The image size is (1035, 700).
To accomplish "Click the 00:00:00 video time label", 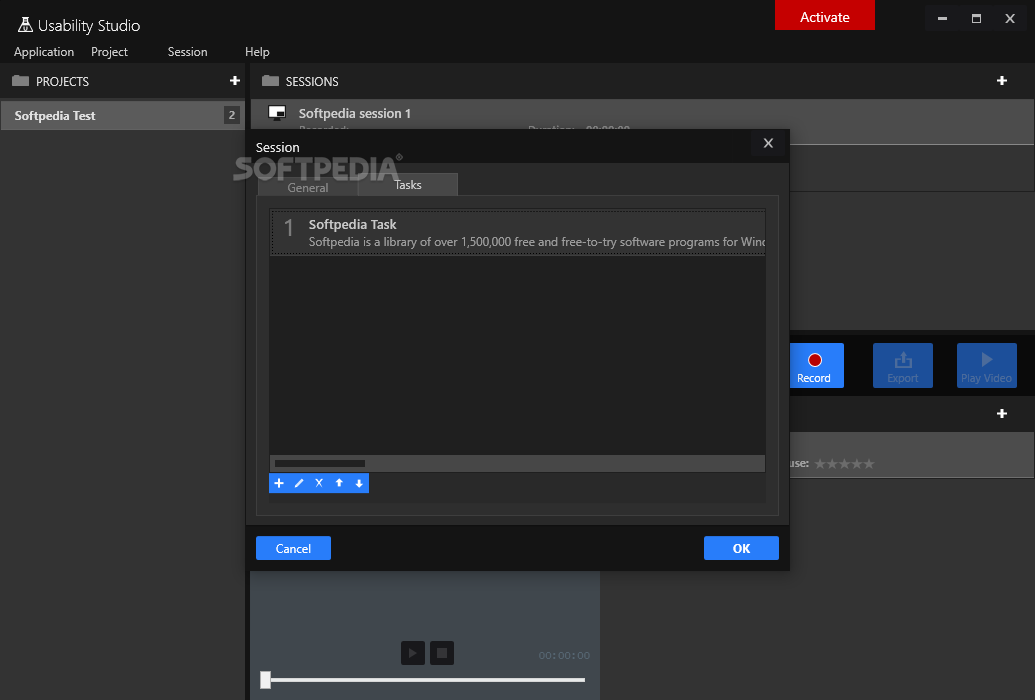I will click(564, 656).
